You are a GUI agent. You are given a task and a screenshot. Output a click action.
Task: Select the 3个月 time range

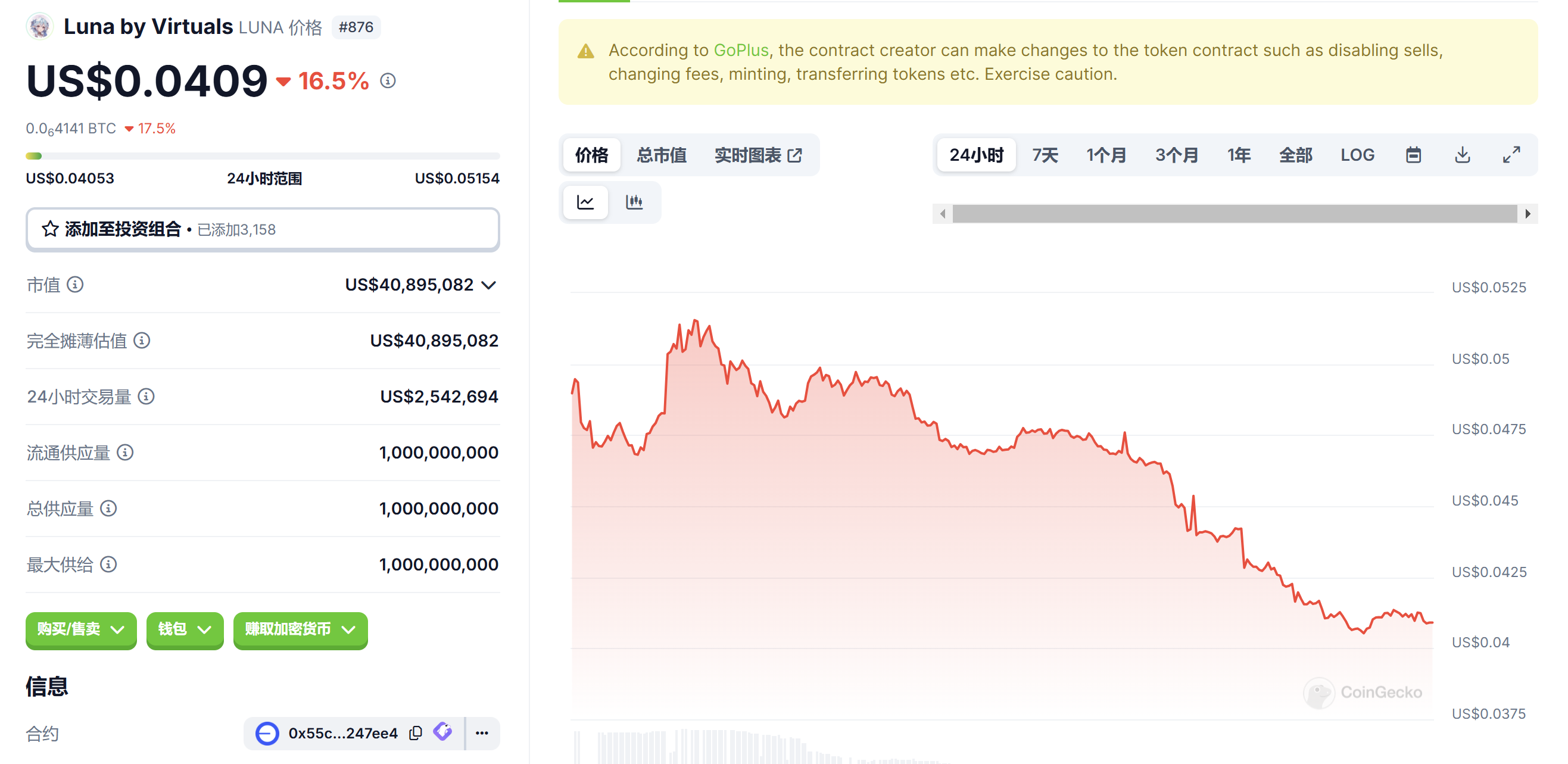[x=1177, y=155]
